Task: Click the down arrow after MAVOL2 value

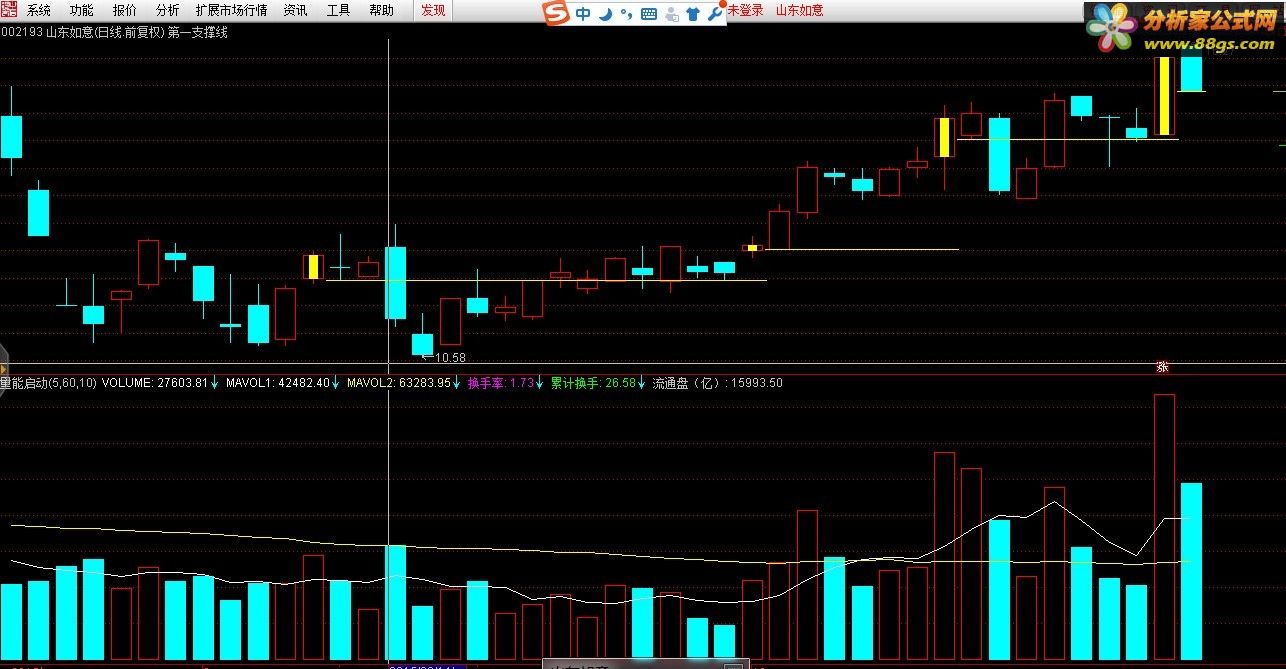Action: tap(457, 383)
